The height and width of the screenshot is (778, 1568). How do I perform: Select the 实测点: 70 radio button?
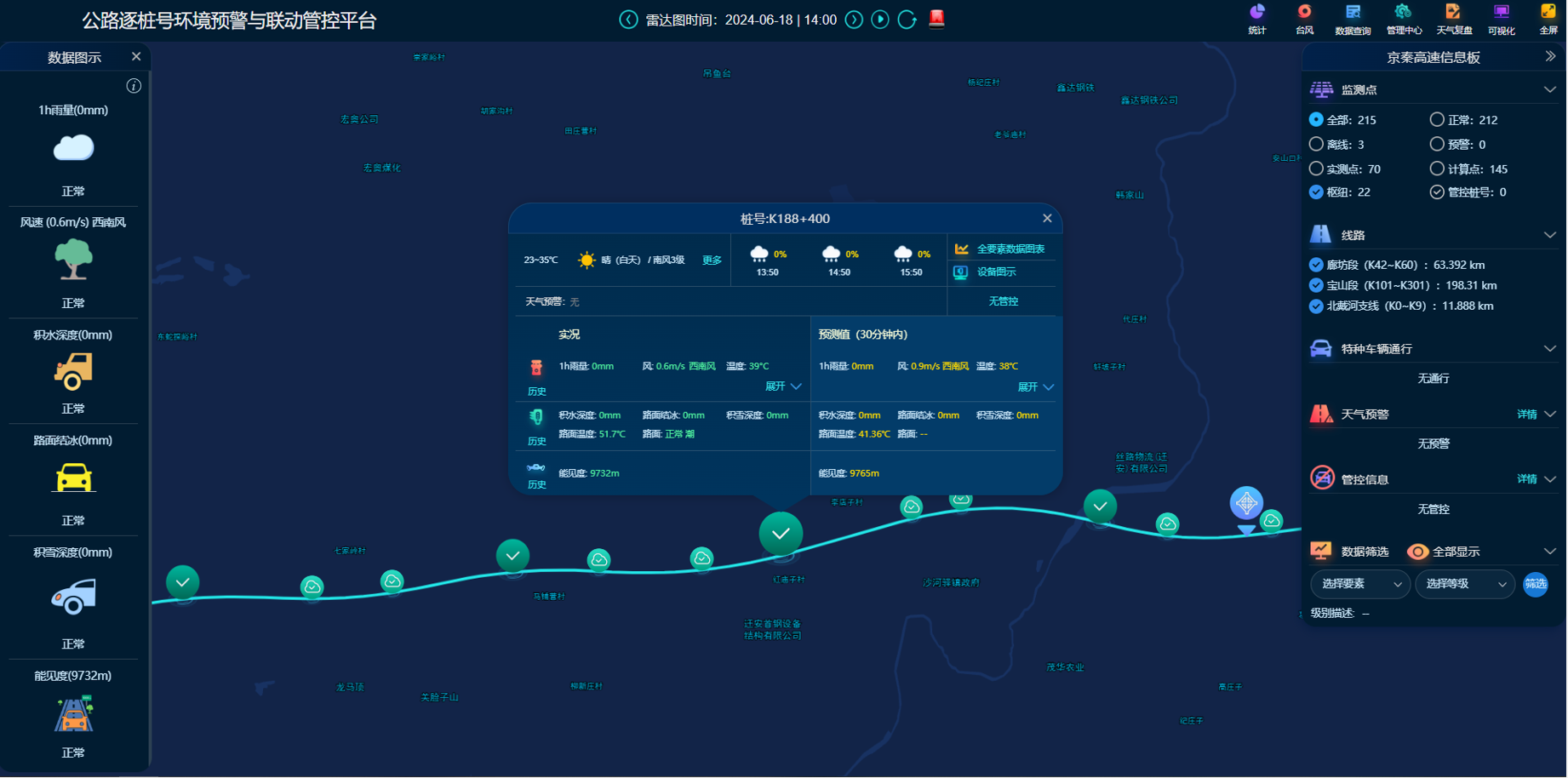pyautogui.click(x=1317, y=169)
